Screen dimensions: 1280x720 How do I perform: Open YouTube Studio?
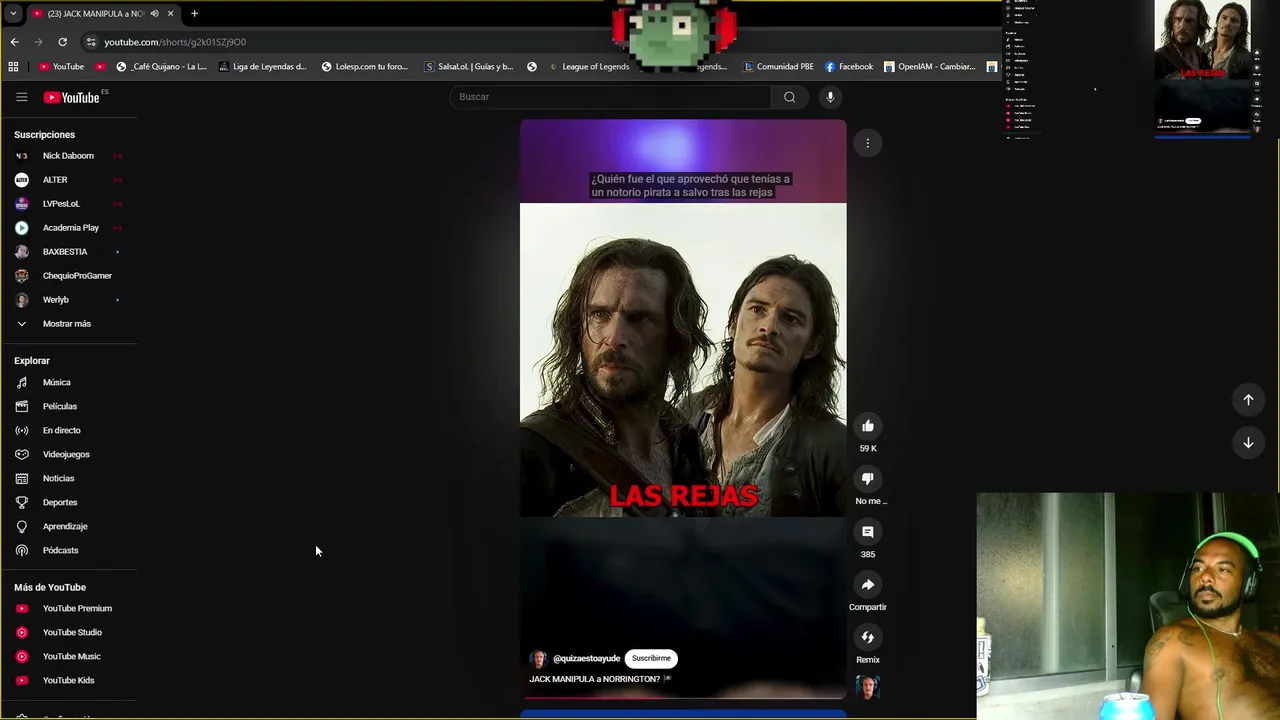[x=70, y=633]
